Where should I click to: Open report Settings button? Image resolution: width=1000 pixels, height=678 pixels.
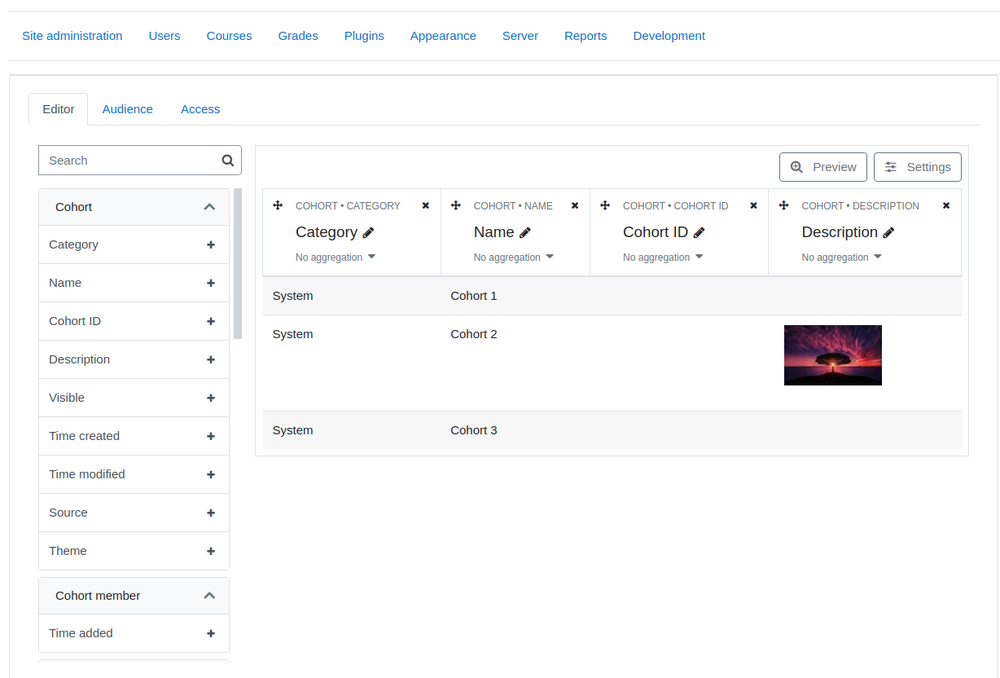917,167
